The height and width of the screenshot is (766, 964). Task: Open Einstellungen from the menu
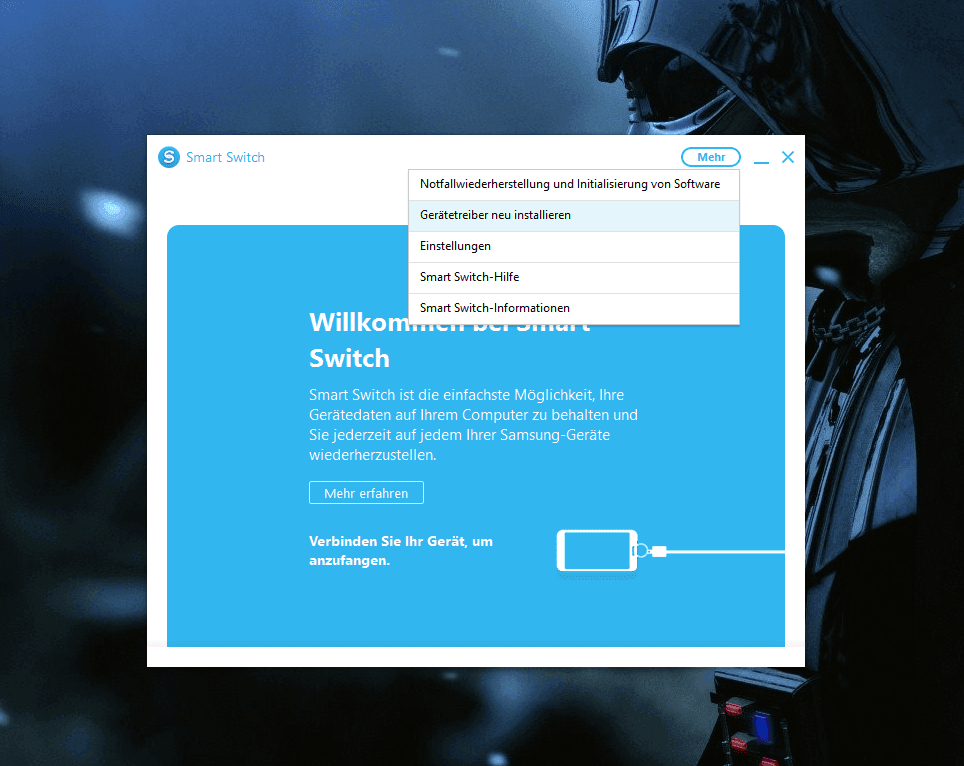574,247
